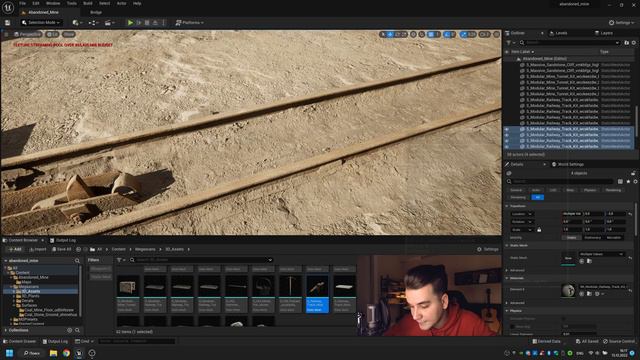Click the Stop simulation square icon
This screenshot has height=360, width=640.
point(147,23)
